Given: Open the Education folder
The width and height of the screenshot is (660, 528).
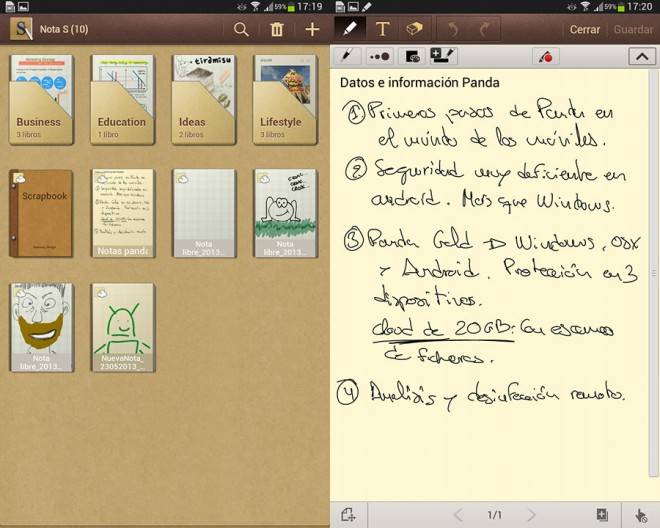Looking at the screenshot, I should click(x=122, y=100).
